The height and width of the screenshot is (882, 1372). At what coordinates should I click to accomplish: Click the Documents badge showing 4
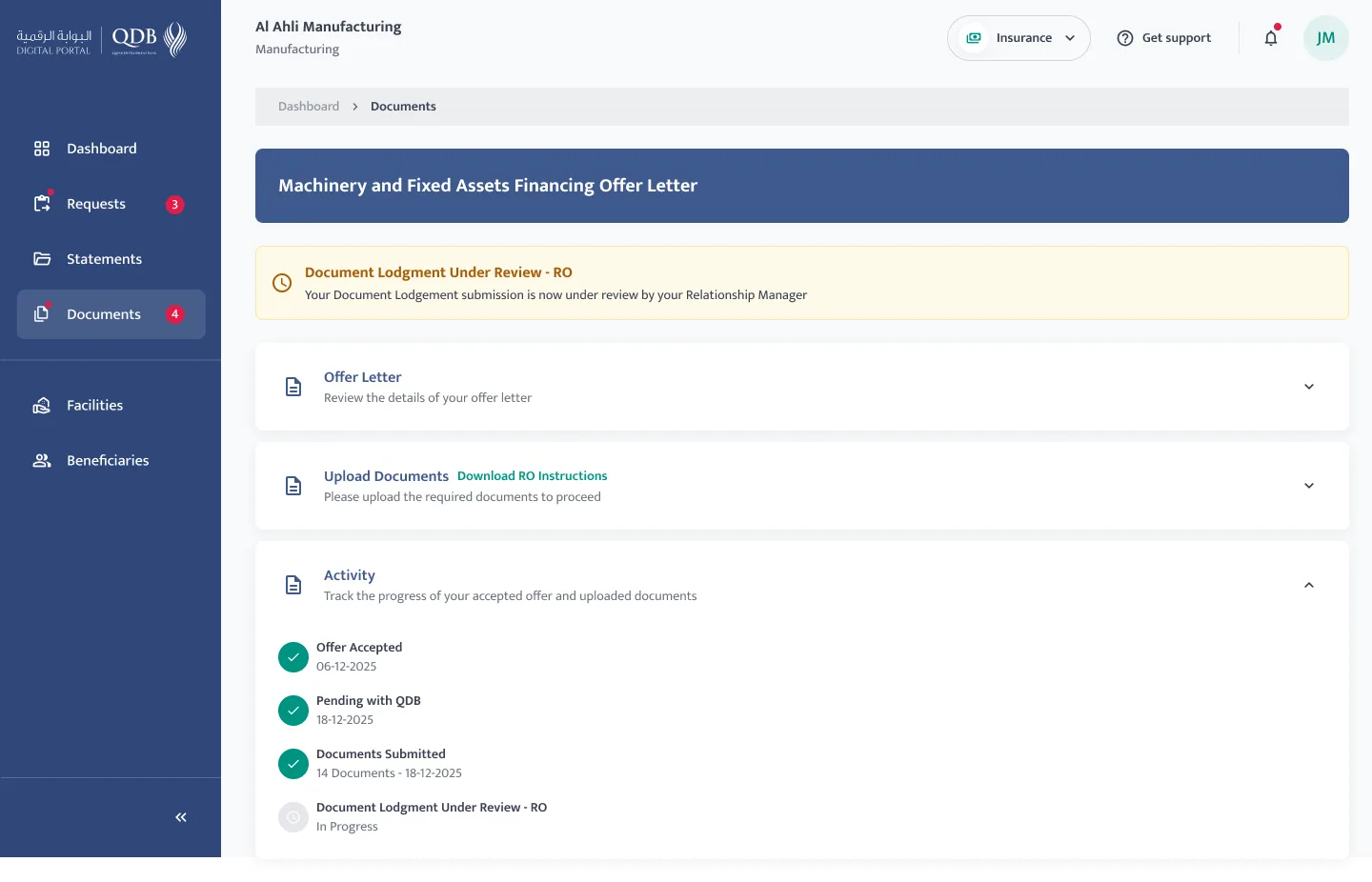174,314
